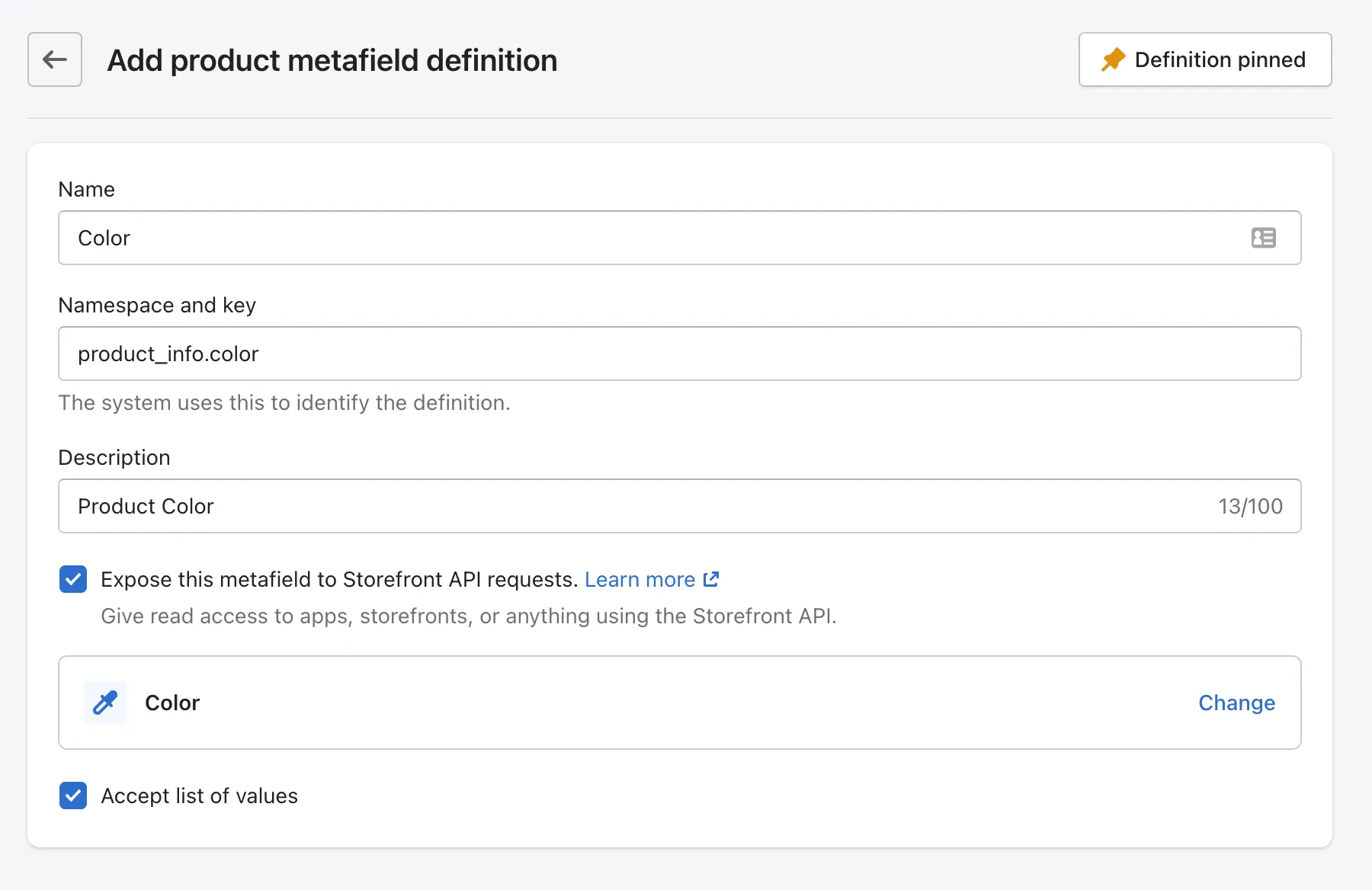This screenshot has width=1372, height=890.
Task: Uncheck Expose this metafield to Storefront API
Action: point(73,579)
